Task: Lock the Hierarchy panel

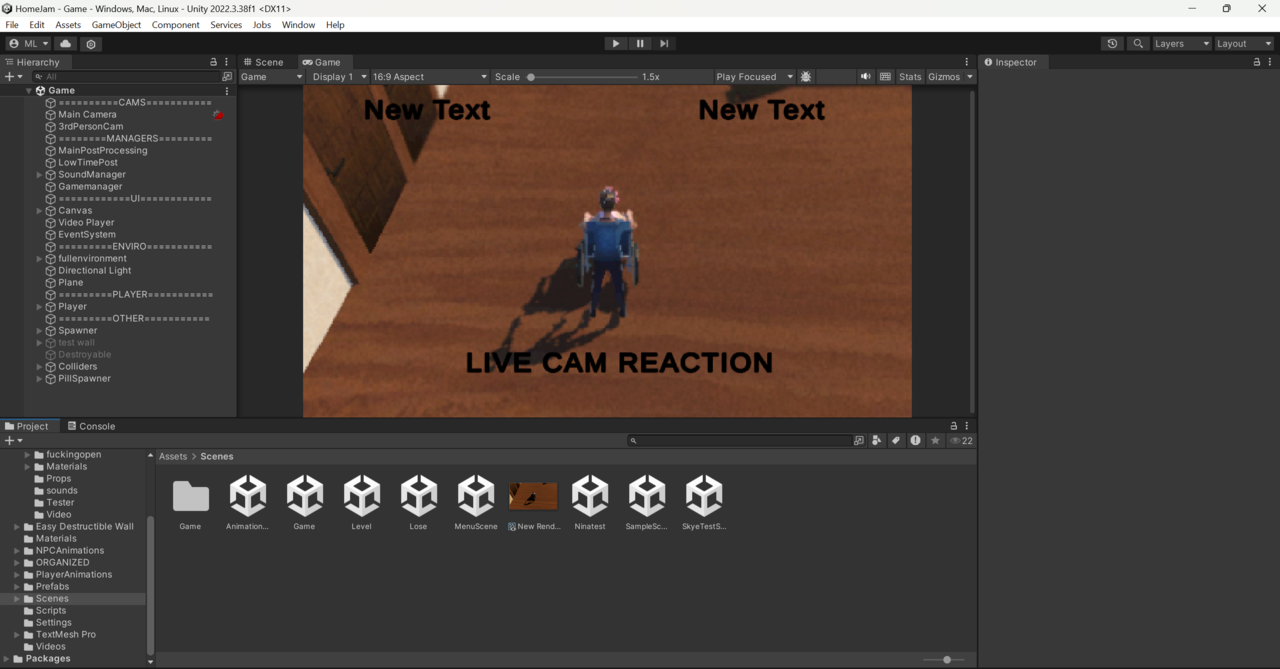Action: tap(213, 62)
